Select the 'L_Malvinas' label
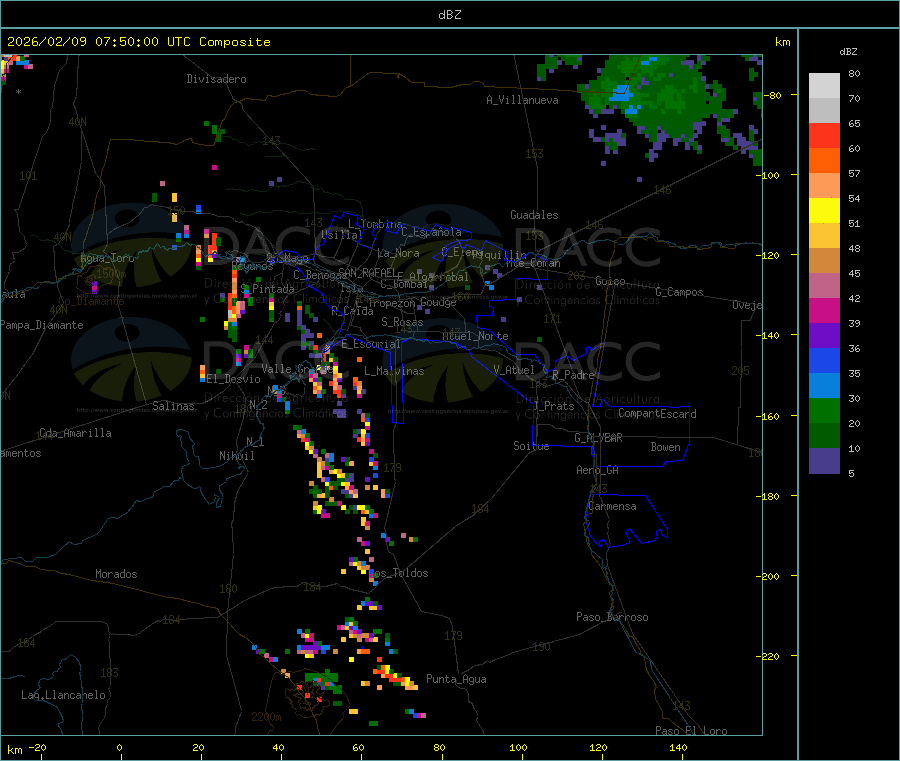 394,371
